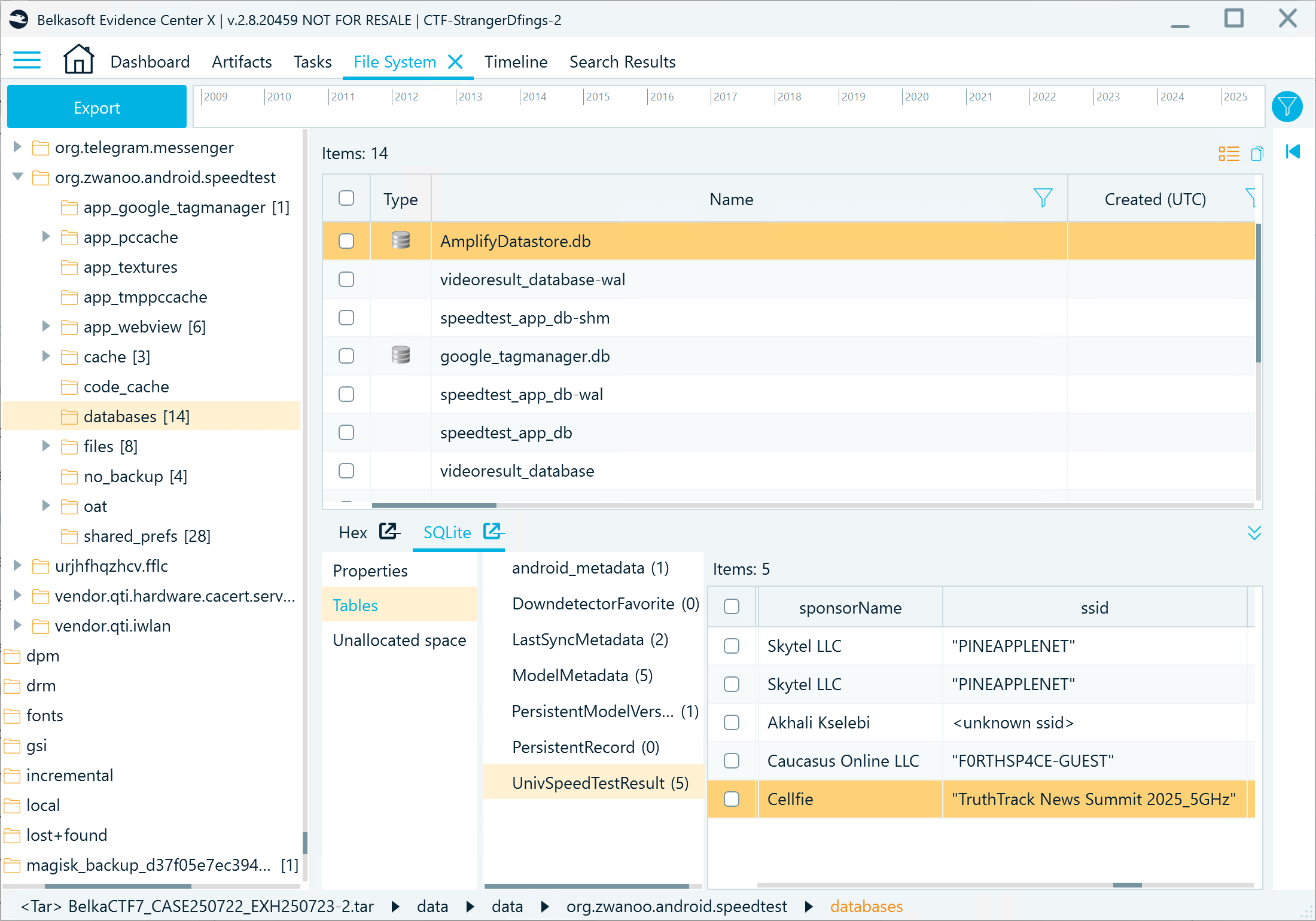Click org.zwanoo.android.speedtest in the breadcrumb
The height and width of the screenshot is (921, 1316).
click(x=676, y=907)
